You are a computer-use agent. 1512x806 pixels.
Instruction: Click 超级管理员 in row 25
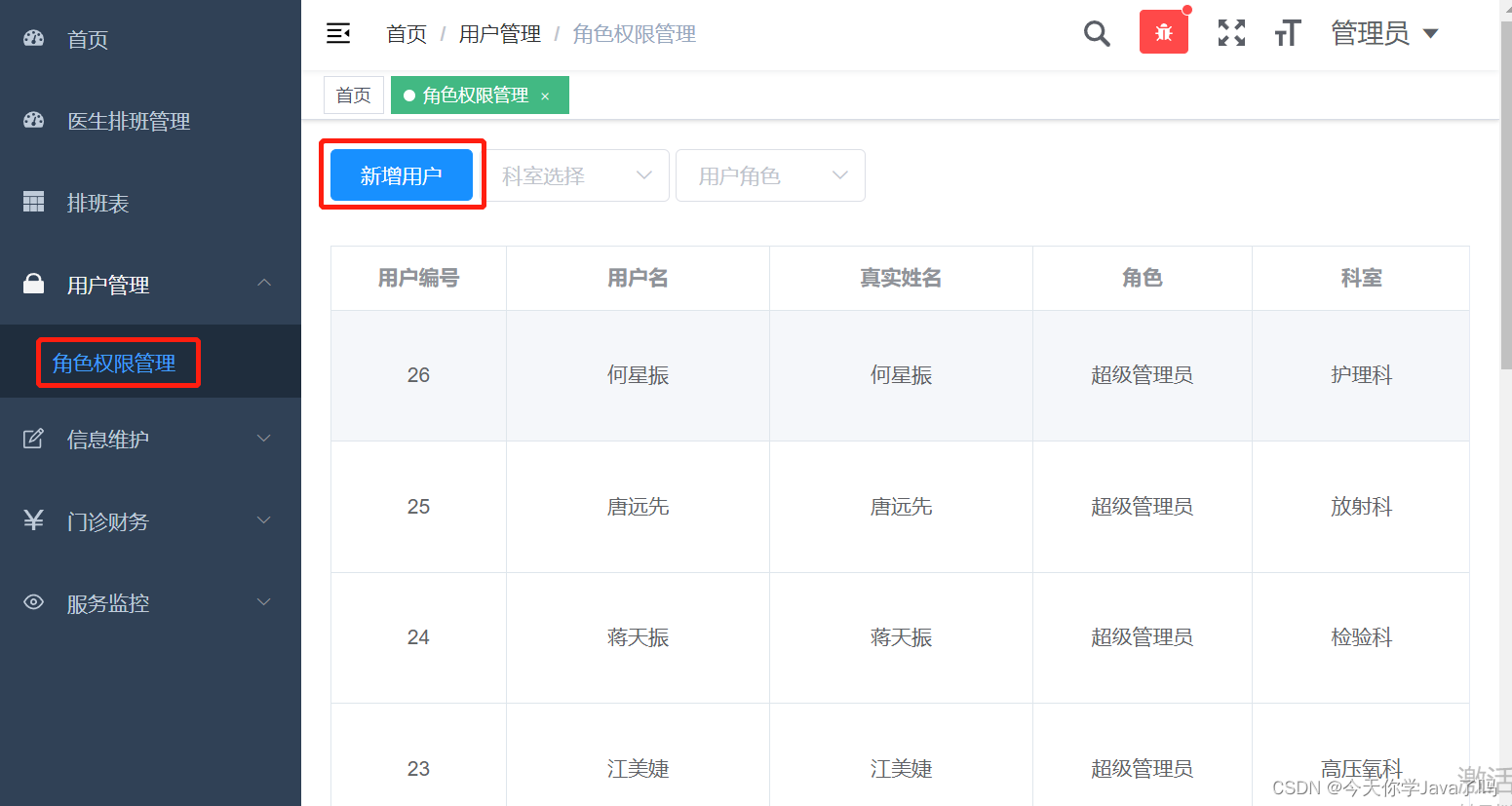point(1143,507)
